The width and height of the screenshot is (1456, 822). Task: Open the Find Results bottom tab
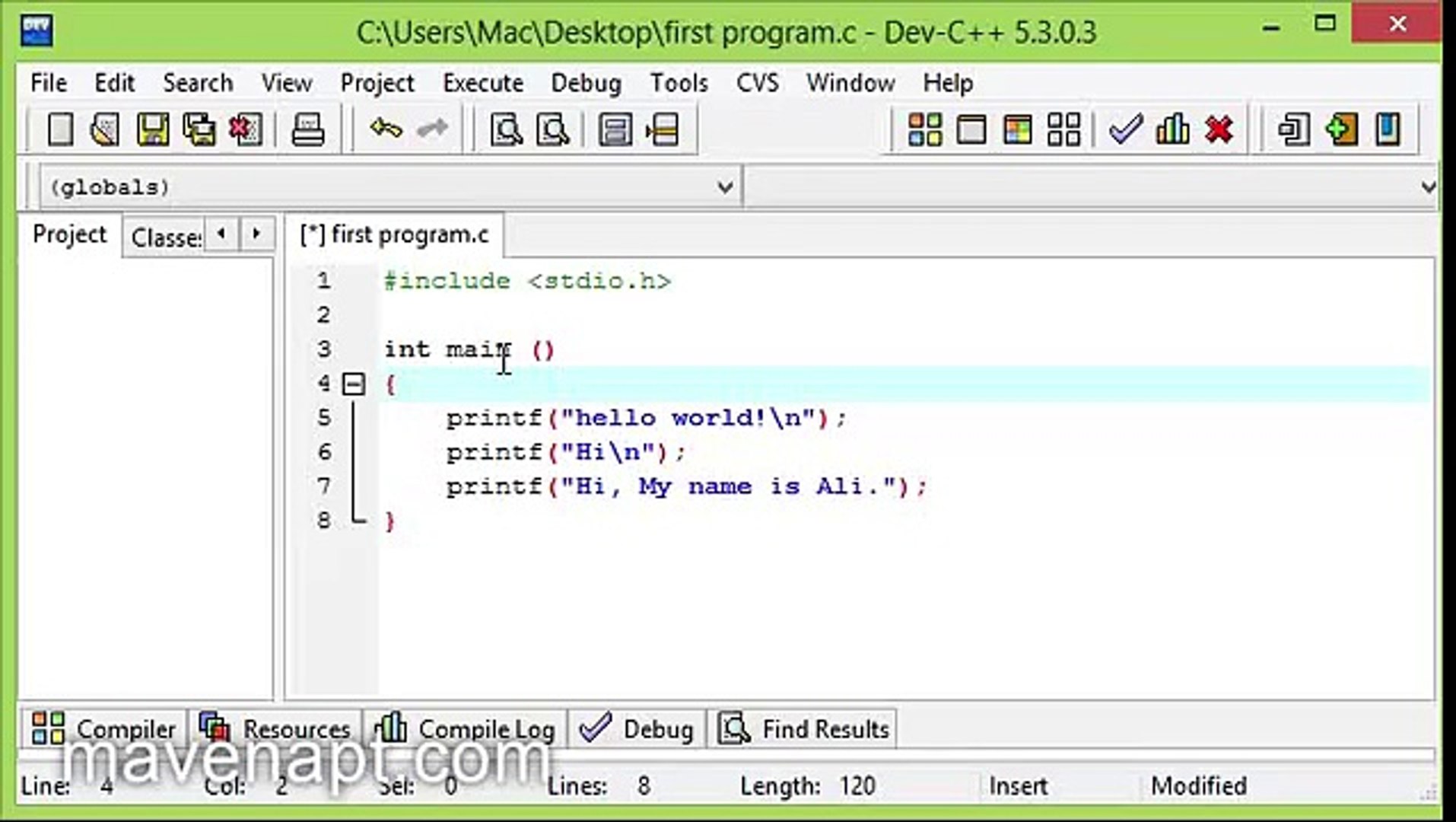(x=804, y=729)
